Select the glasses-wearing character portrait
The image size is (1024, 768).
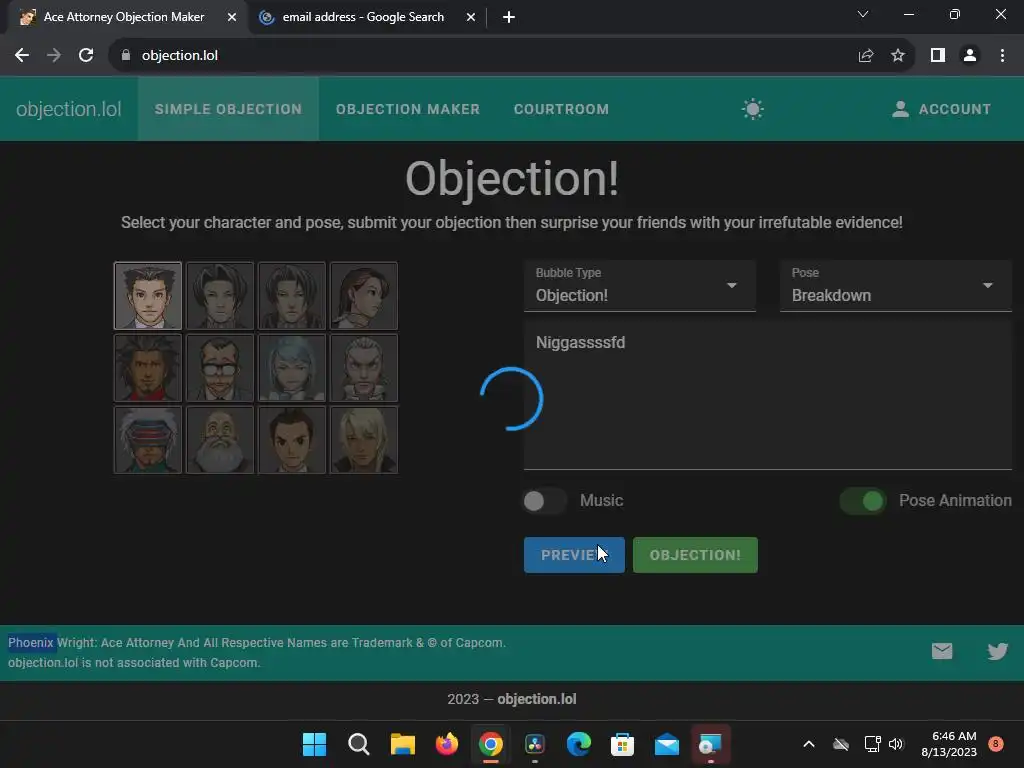[x=219, y=368]
